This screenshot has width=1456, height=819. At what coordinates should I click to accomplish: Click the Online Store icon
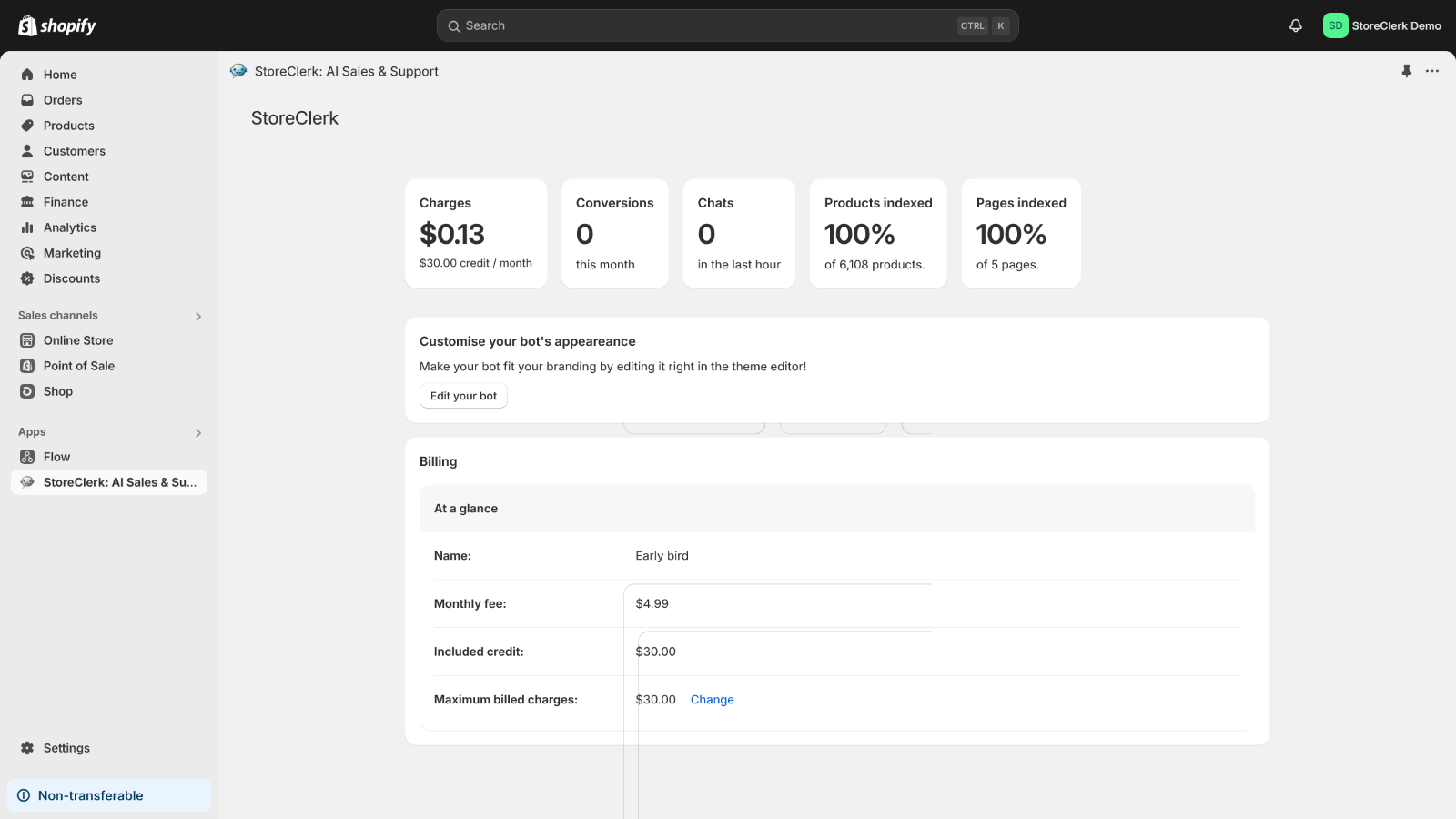(27, 340)
